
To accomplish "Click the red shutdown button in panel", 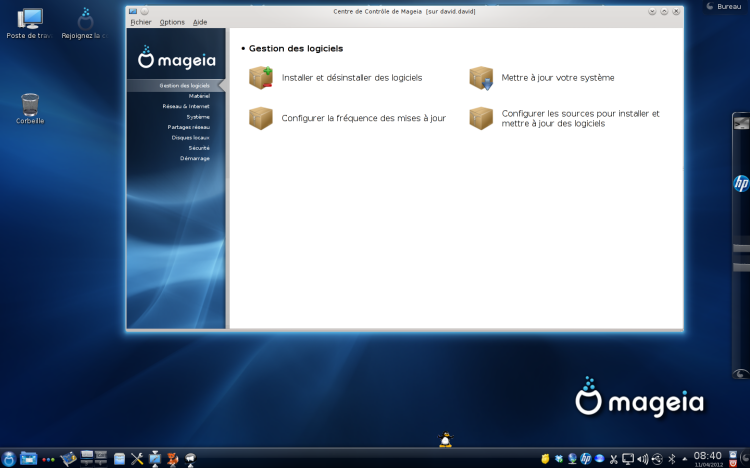I will pos(733,463).
